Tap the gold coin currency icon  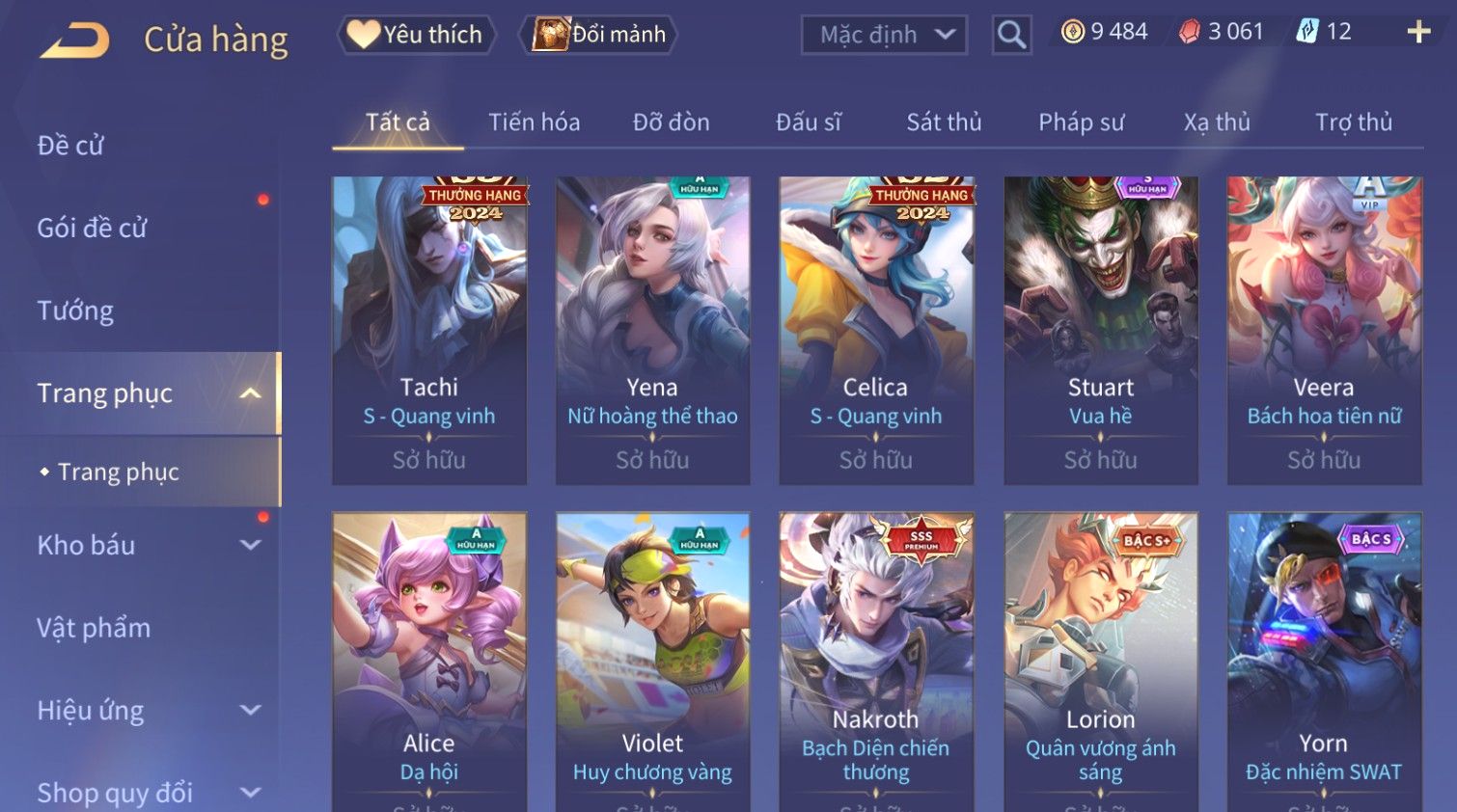(x=1073, y=32)
